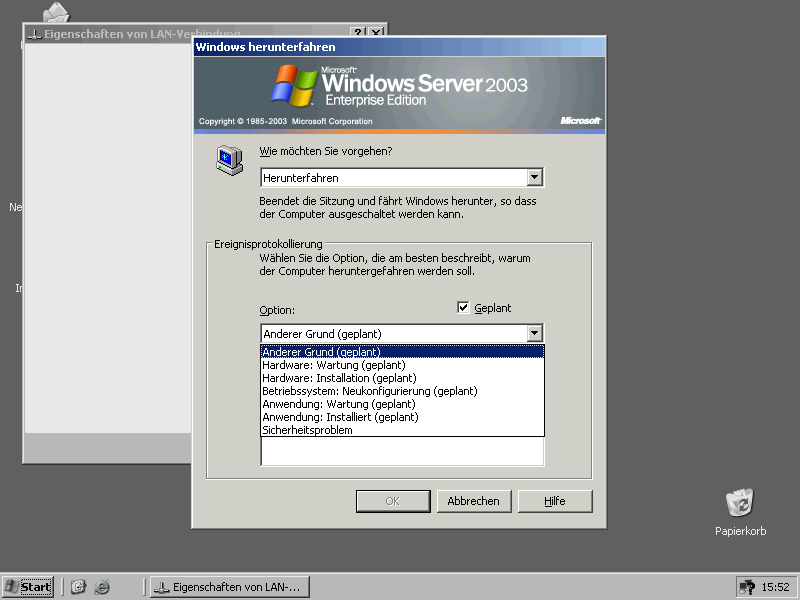
Task: Open the Start menu
Action: [28, 587]
